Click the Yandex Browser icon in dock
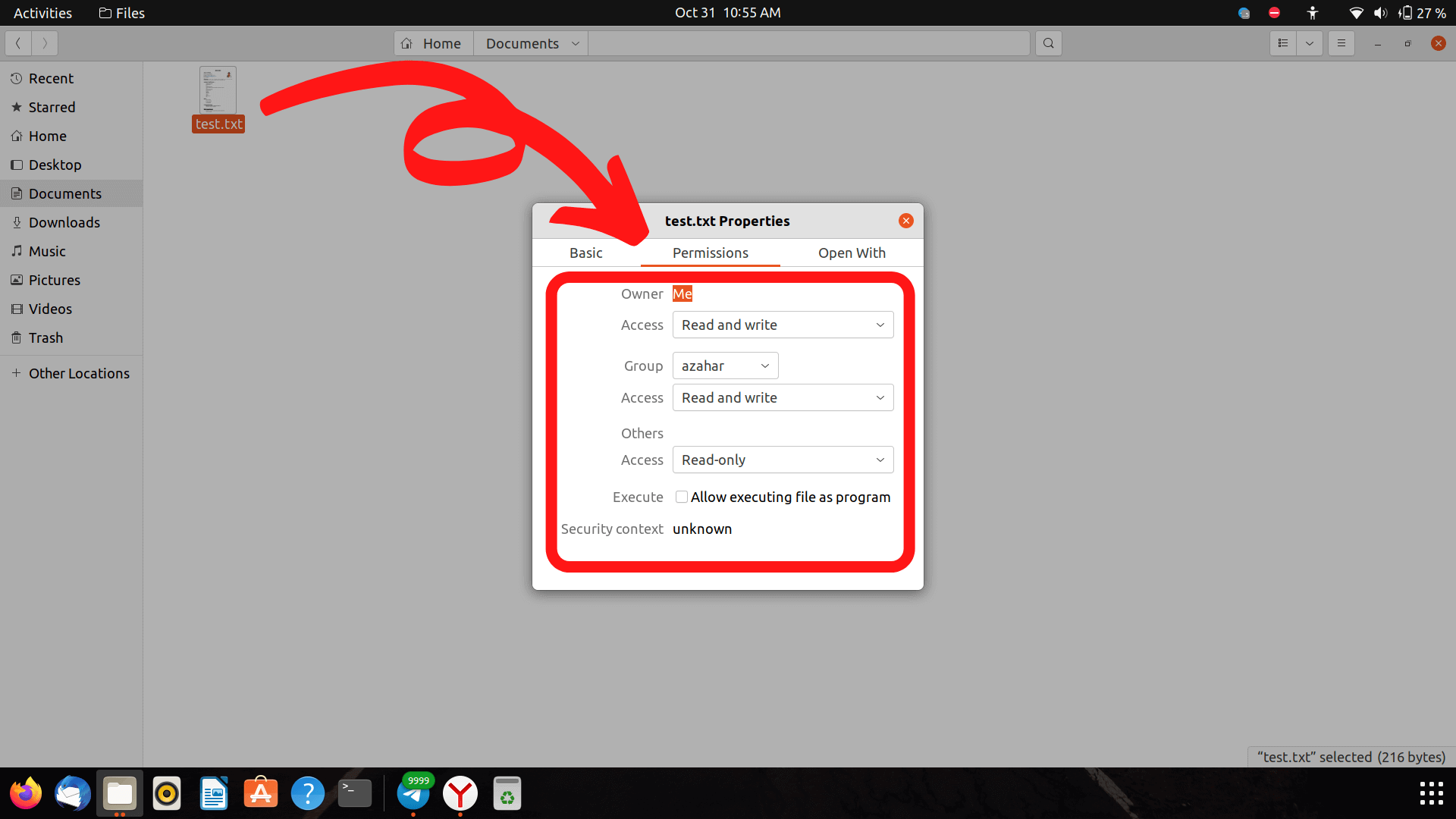Screen dimensions: 1456x819 point(459,794)
